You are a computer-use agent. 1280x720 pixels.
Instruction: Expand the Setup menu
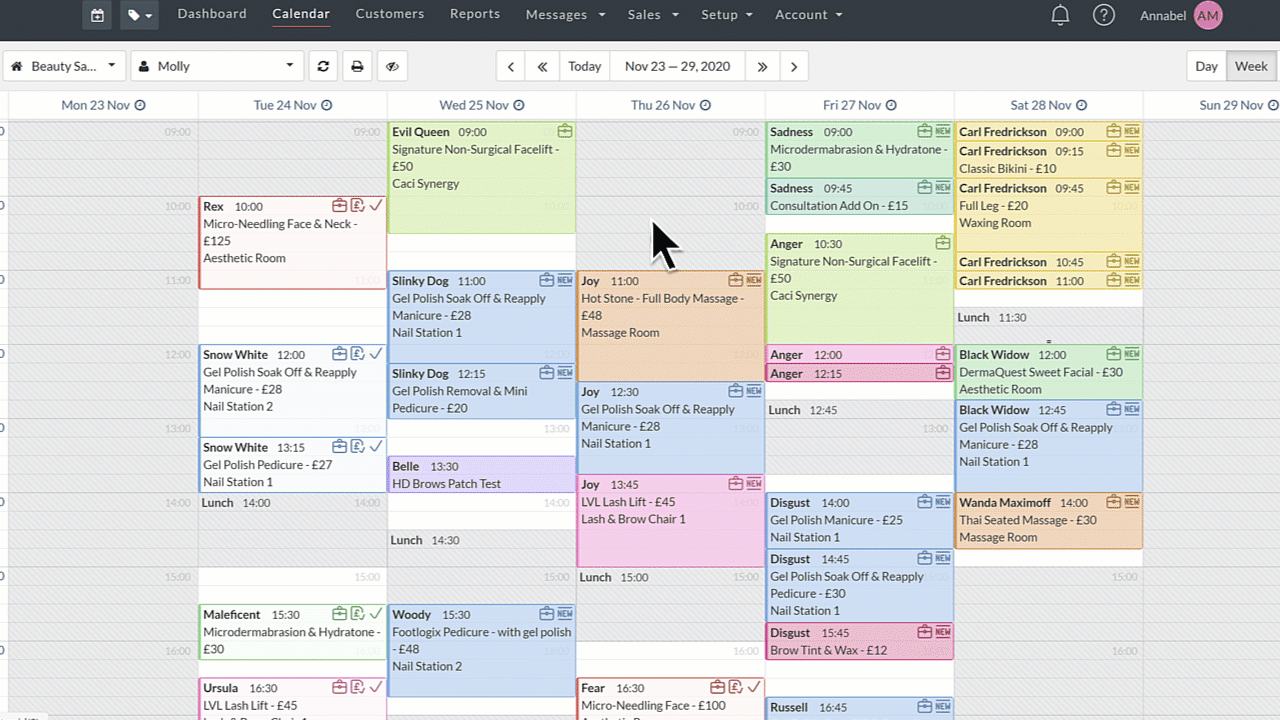pyautogui.click(x=727, y=15)
